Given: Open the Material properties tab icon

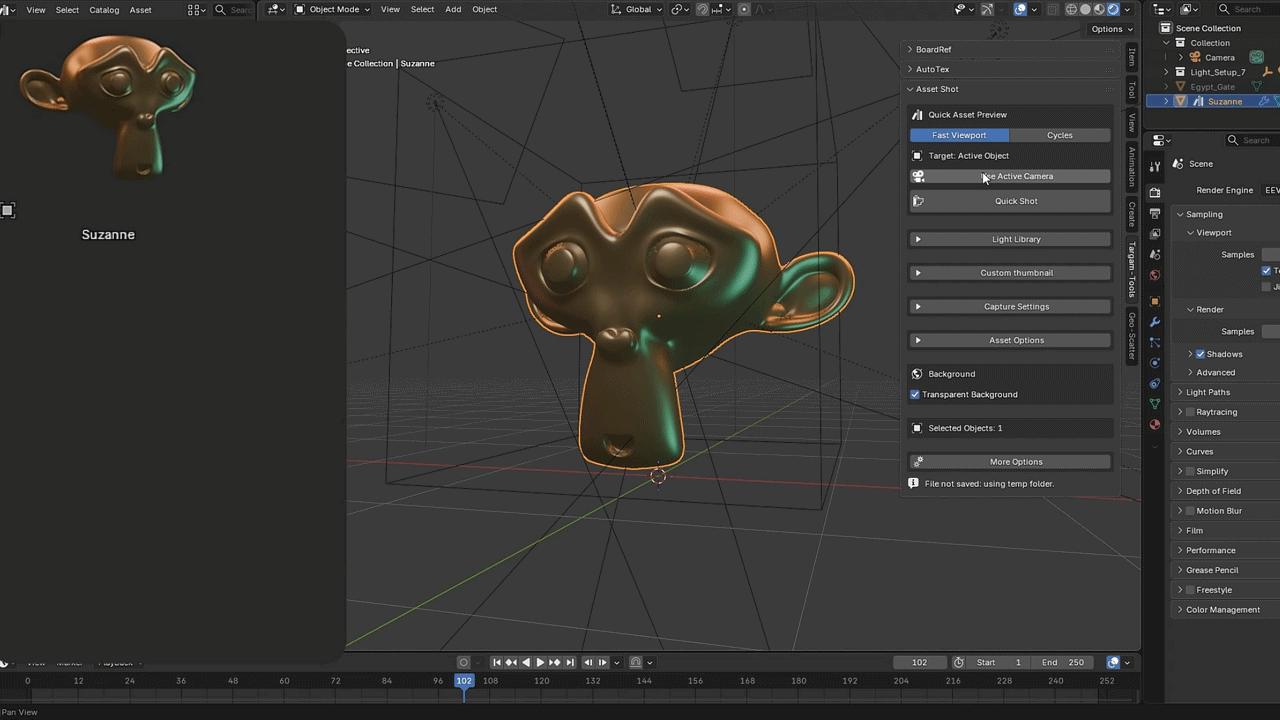Looking at the screenshot, I should (1155, 425).
